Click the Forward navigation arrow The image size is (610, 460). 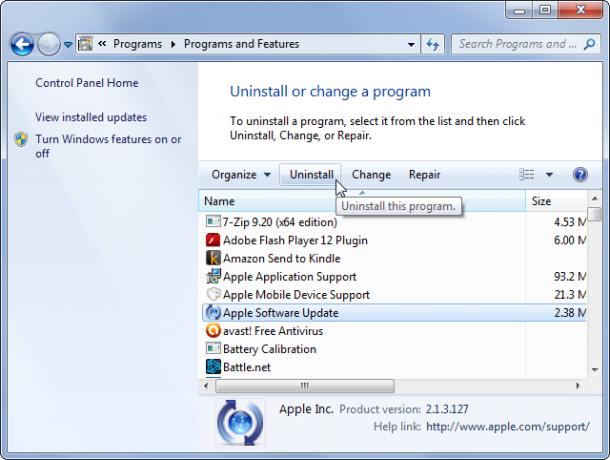pos(49,44)
